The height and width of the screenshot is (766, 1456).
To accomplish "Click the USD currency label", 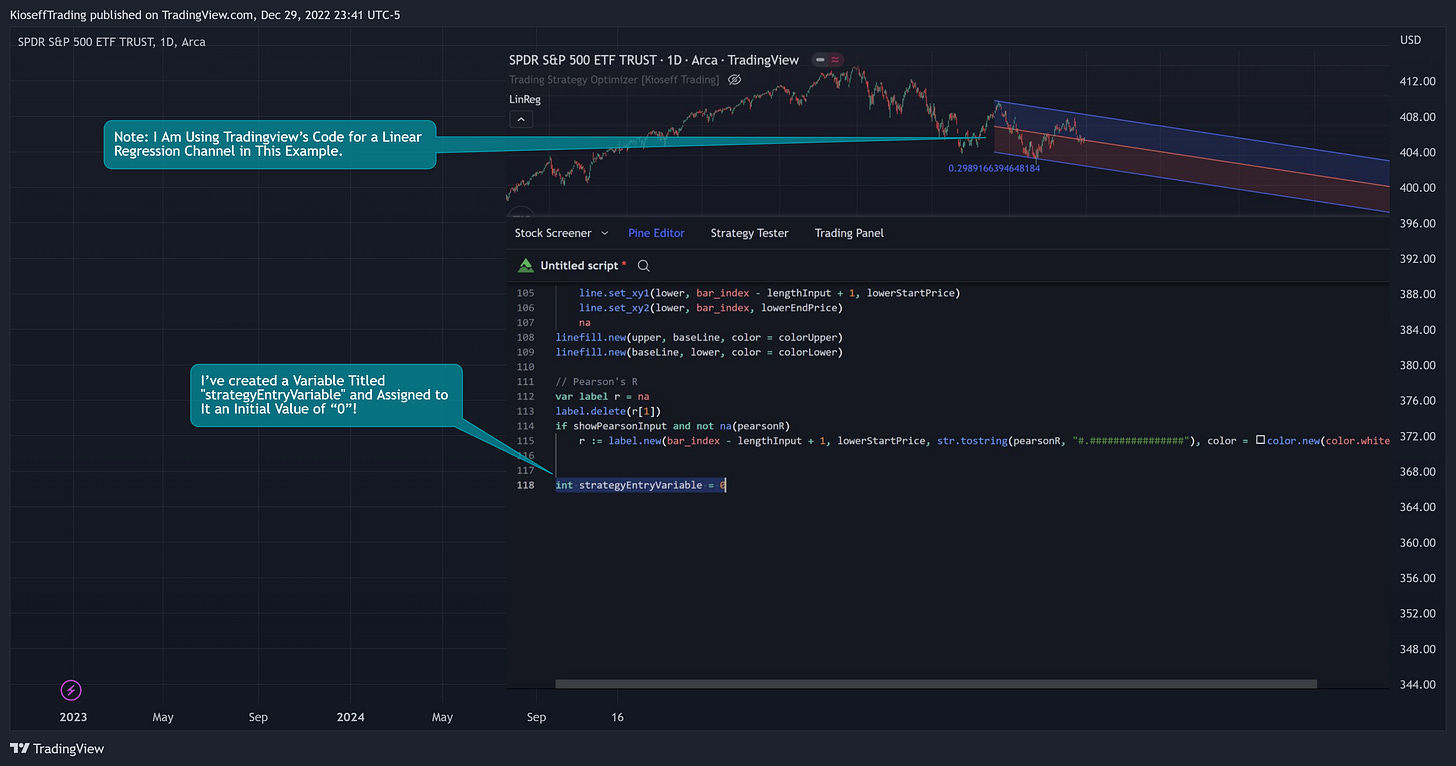I will click(1411, 41).
